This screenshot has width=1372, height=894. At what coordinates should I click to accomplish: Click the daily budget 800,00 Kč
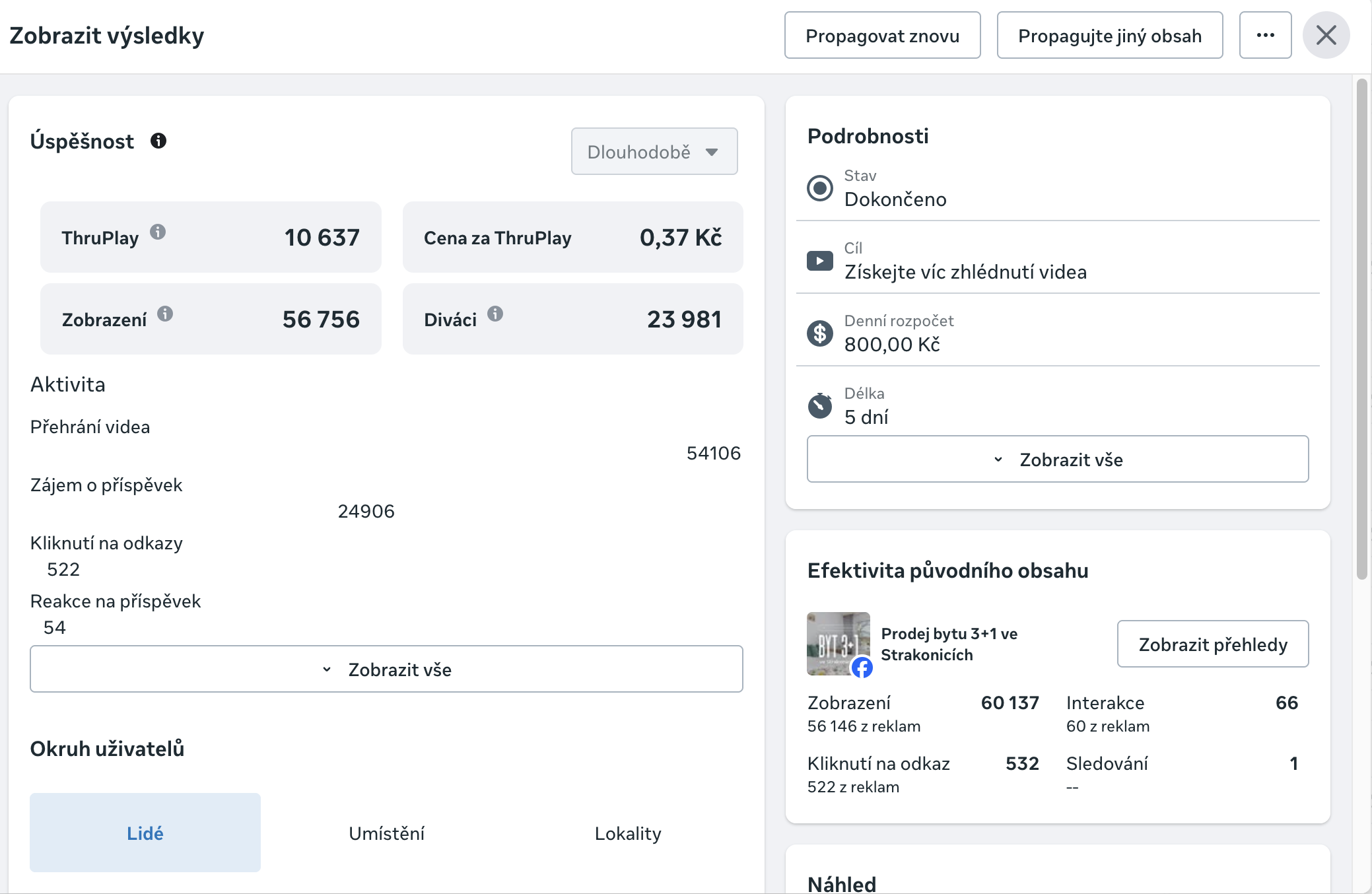(x=892, y=344)
